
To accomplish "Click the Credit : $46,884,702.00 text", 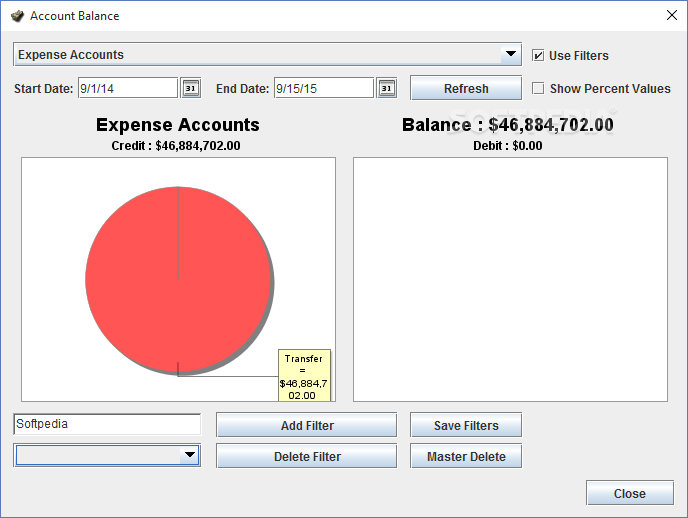I will pyautogui.click(x=176, y=146).
